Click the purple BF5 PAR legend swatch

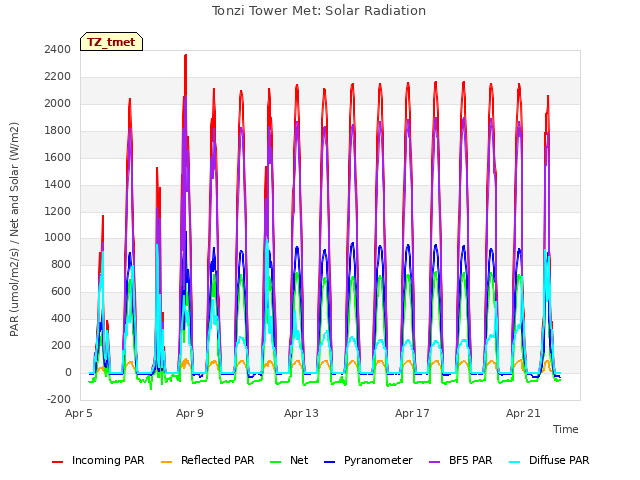click(x=434, y=462)
